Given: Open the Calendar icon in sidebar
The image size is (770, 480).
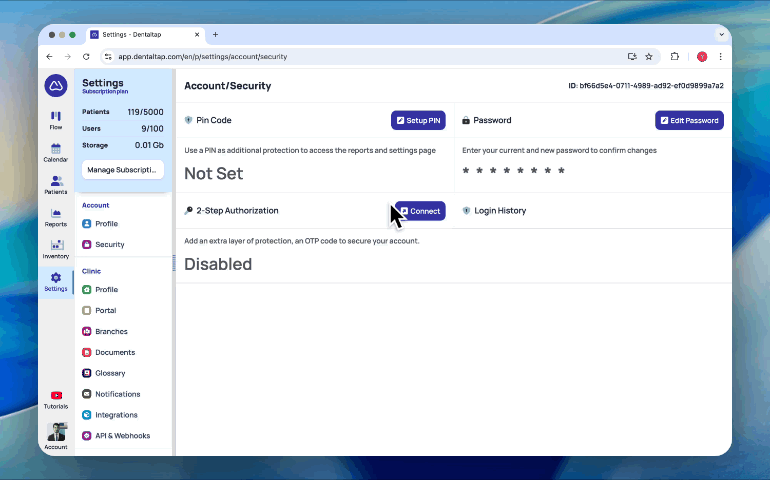Looking at the screenshot, I should (x=56, y=152).
